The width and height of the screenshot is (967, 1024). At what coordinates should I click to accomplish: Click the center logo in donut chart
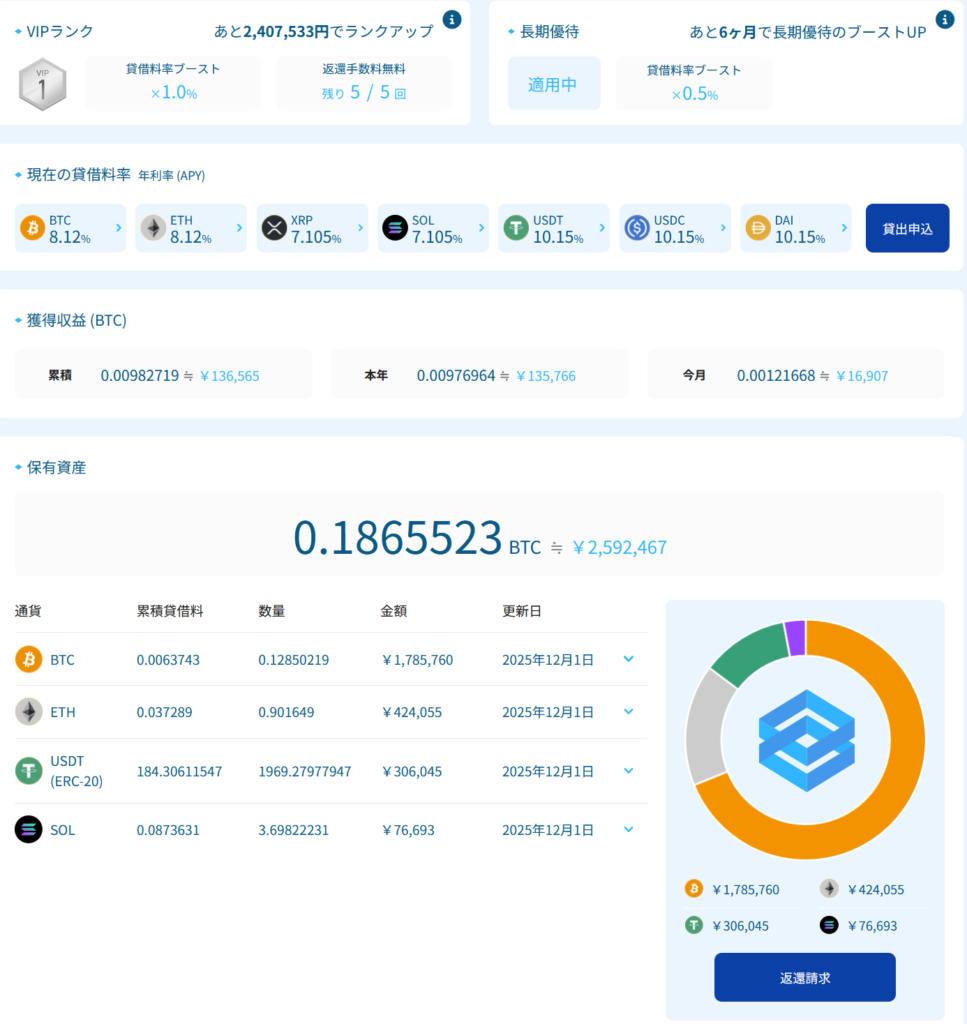point(805,740)
